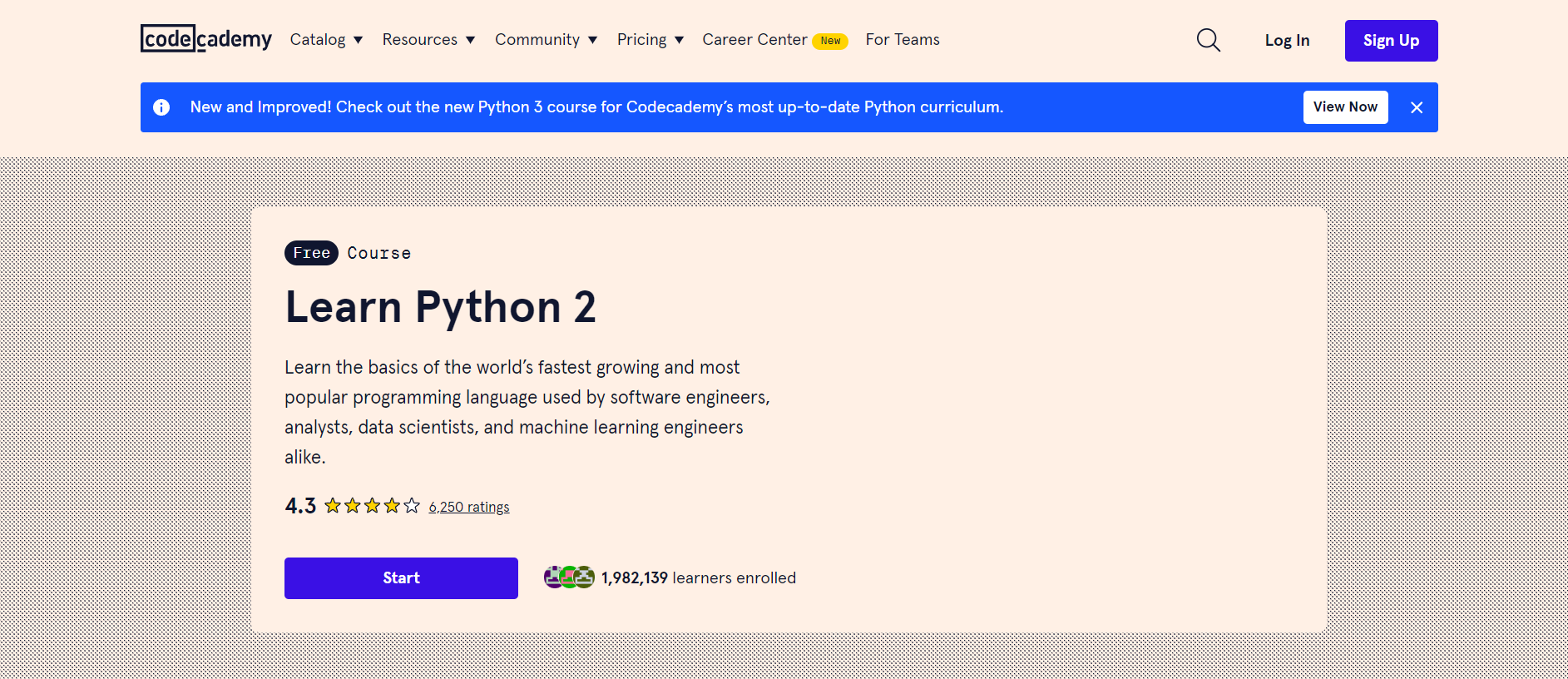Click the yellow New badge
Screen dimensions: 1568x679
click(830, 41)
